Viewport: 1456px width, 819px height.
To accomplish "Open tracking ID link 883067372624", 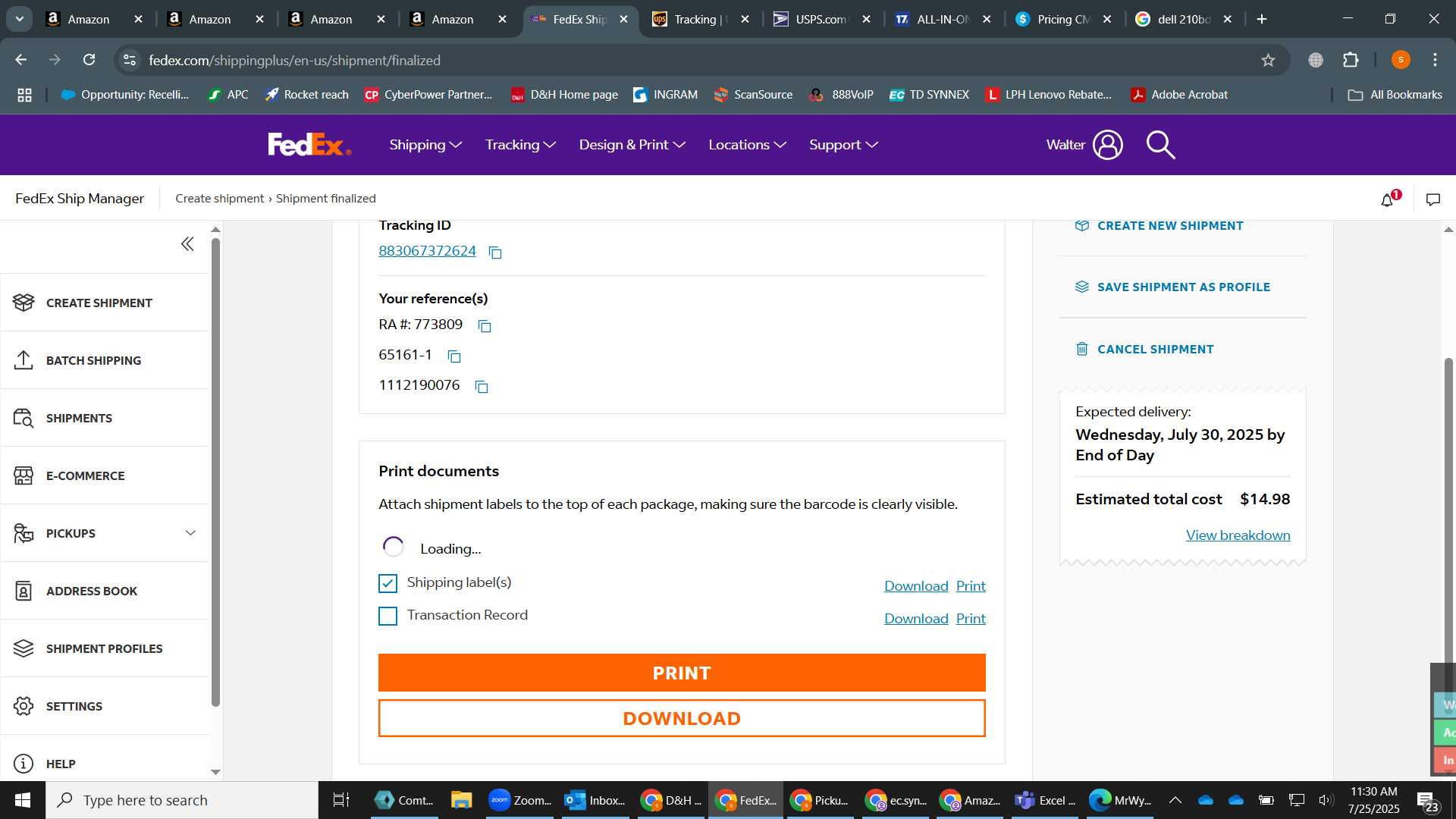I will [x=427, y=251].
